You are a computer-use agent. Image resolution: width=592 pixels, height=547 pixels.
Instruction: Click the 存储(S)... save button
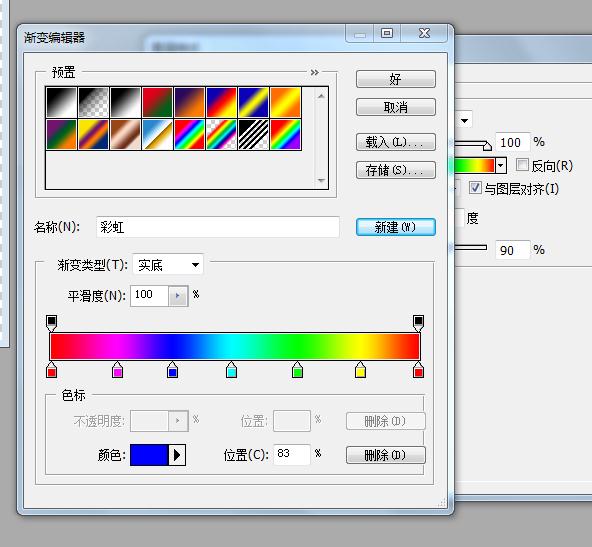pos(396,170)
